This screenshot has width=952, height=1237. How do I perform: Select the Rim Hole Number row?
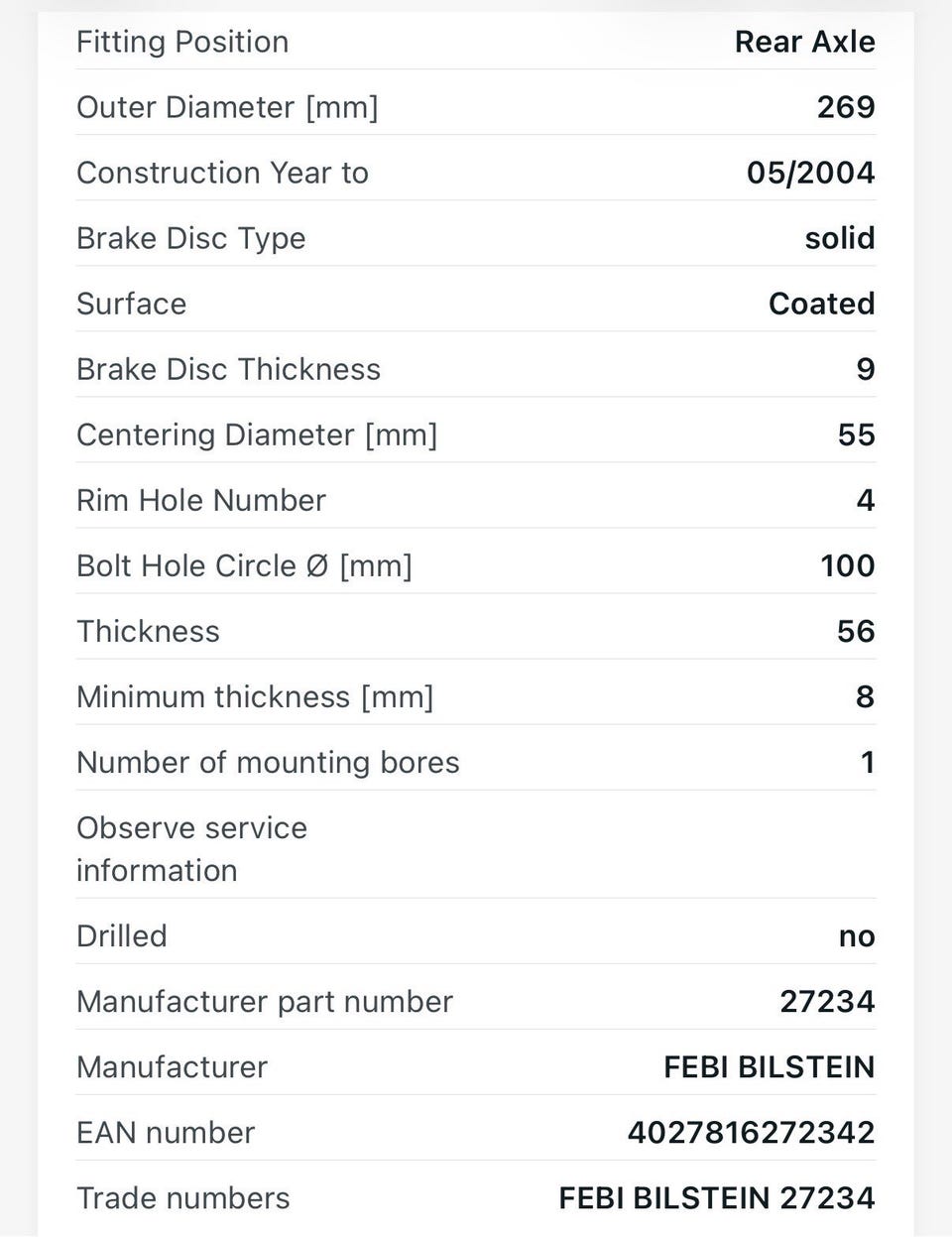point(476,500)
